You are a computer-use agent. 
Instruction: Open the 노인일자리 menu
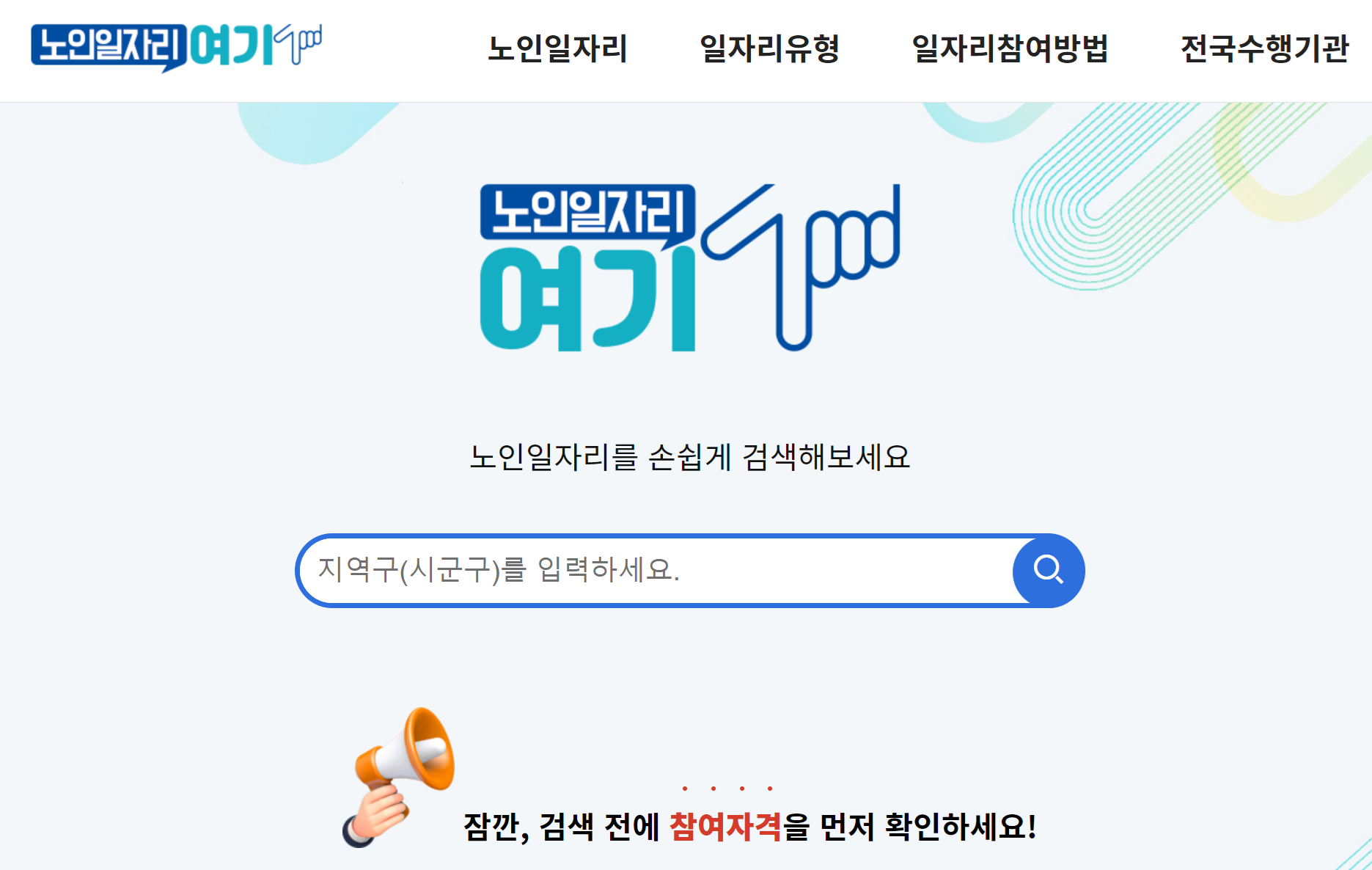coord(557,49)
